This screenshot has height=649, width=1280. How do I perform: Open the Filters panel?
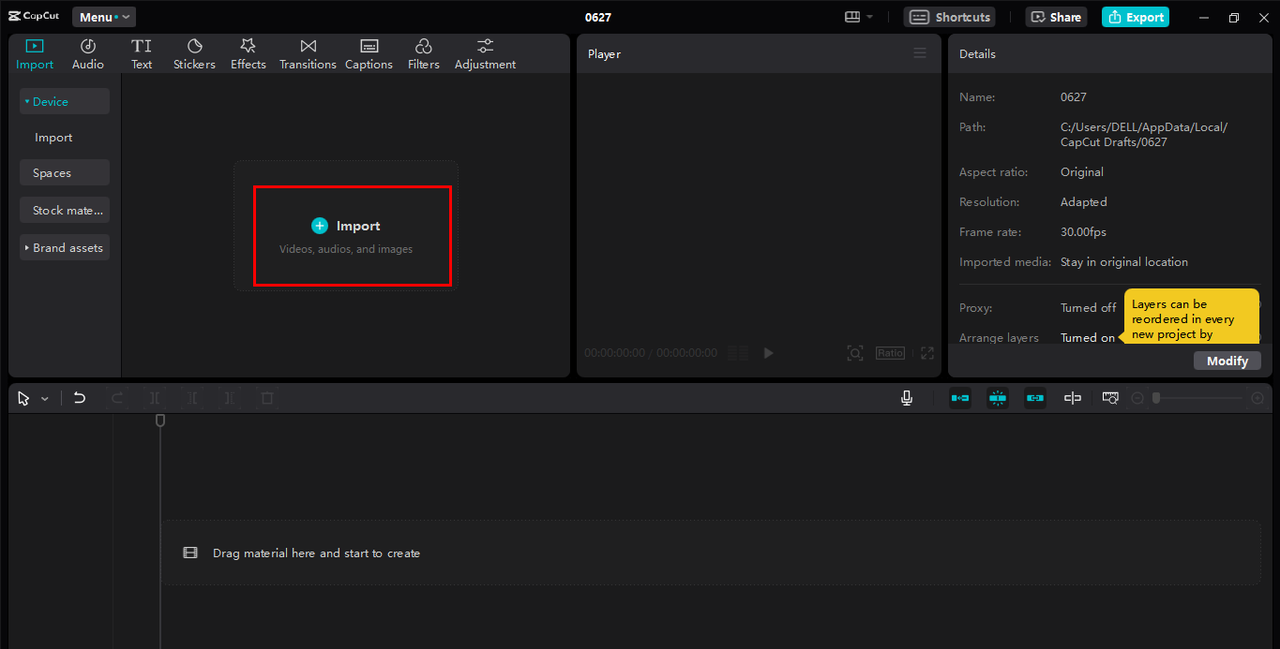click(x=424, y=54)
